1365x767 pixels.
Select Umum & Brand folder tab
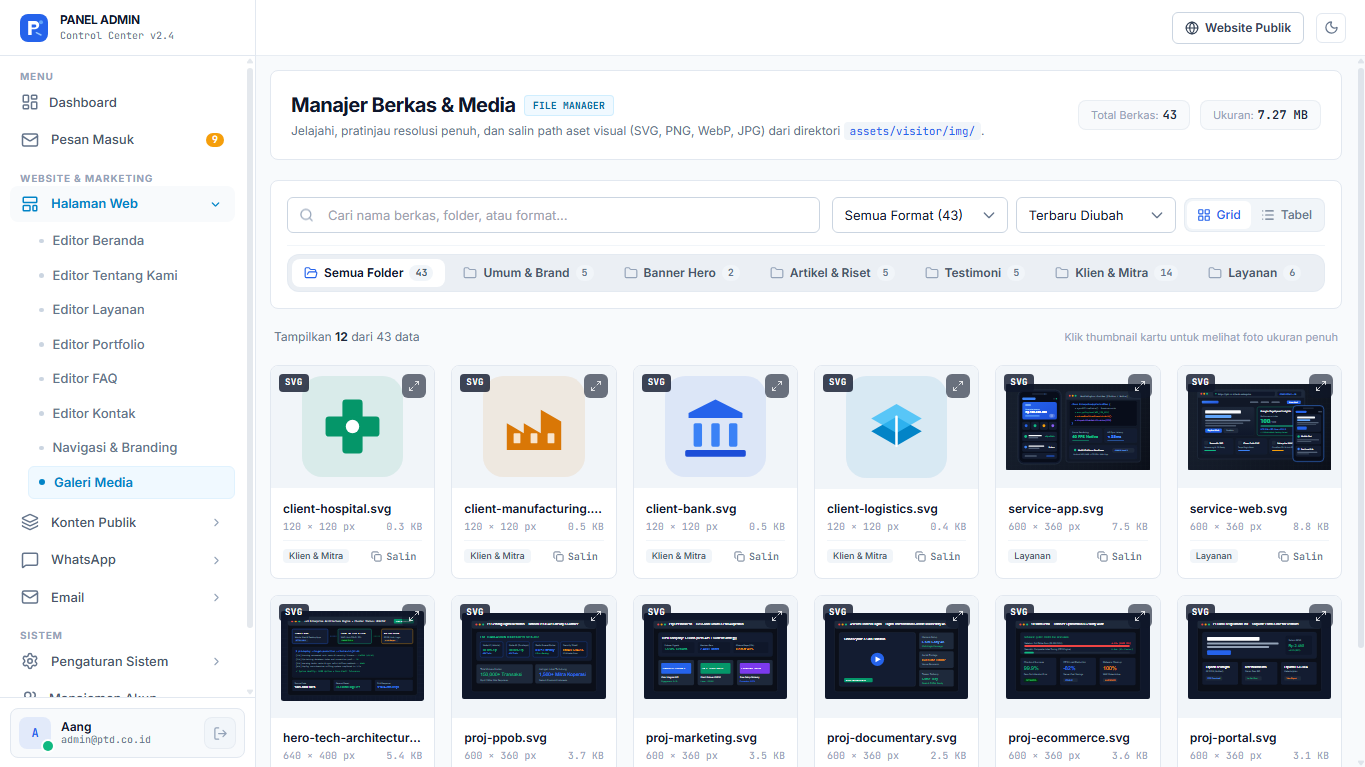pos(527,273)
